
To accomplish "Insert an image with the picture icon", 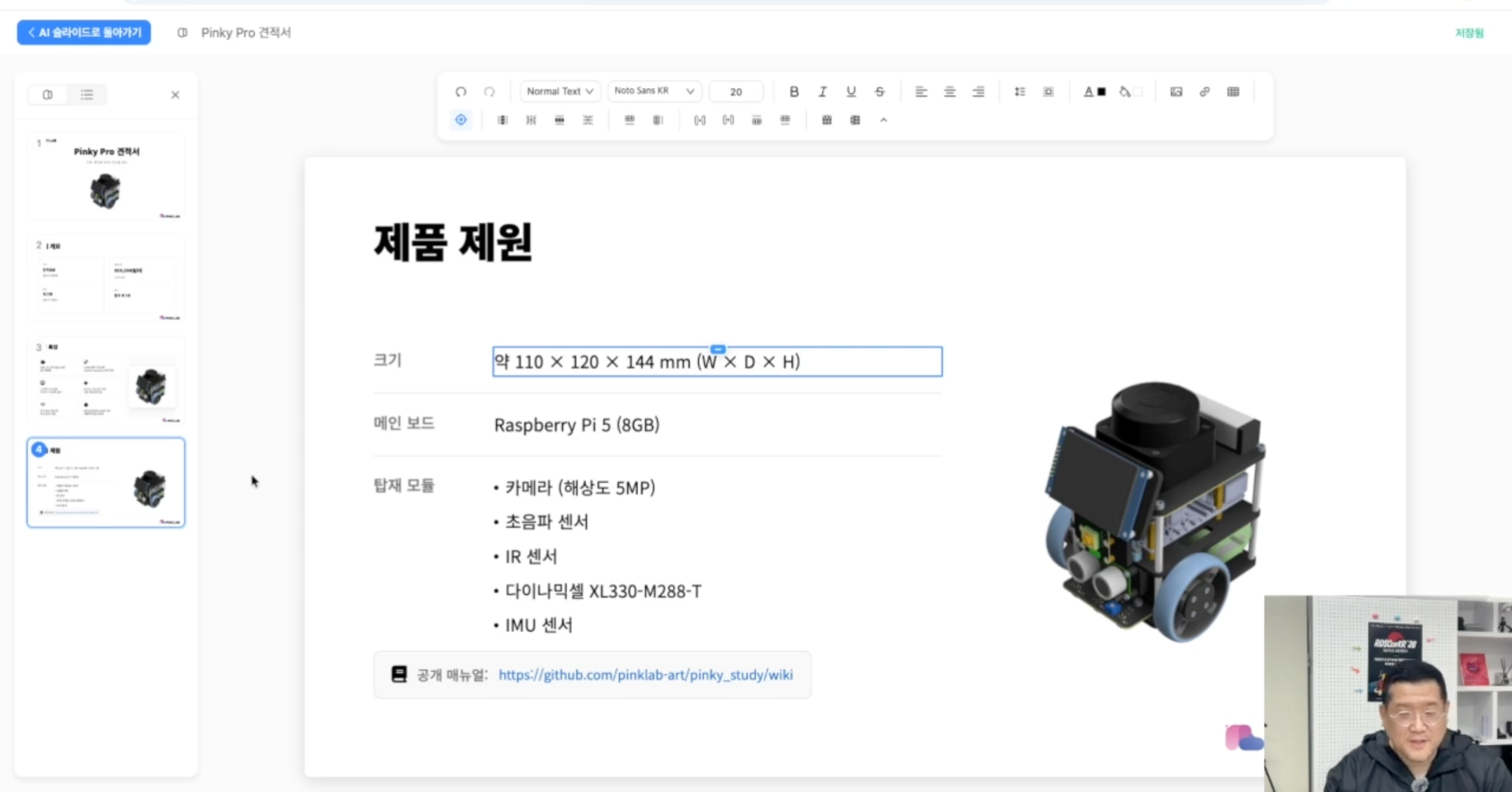I will tap(1176, 92).
